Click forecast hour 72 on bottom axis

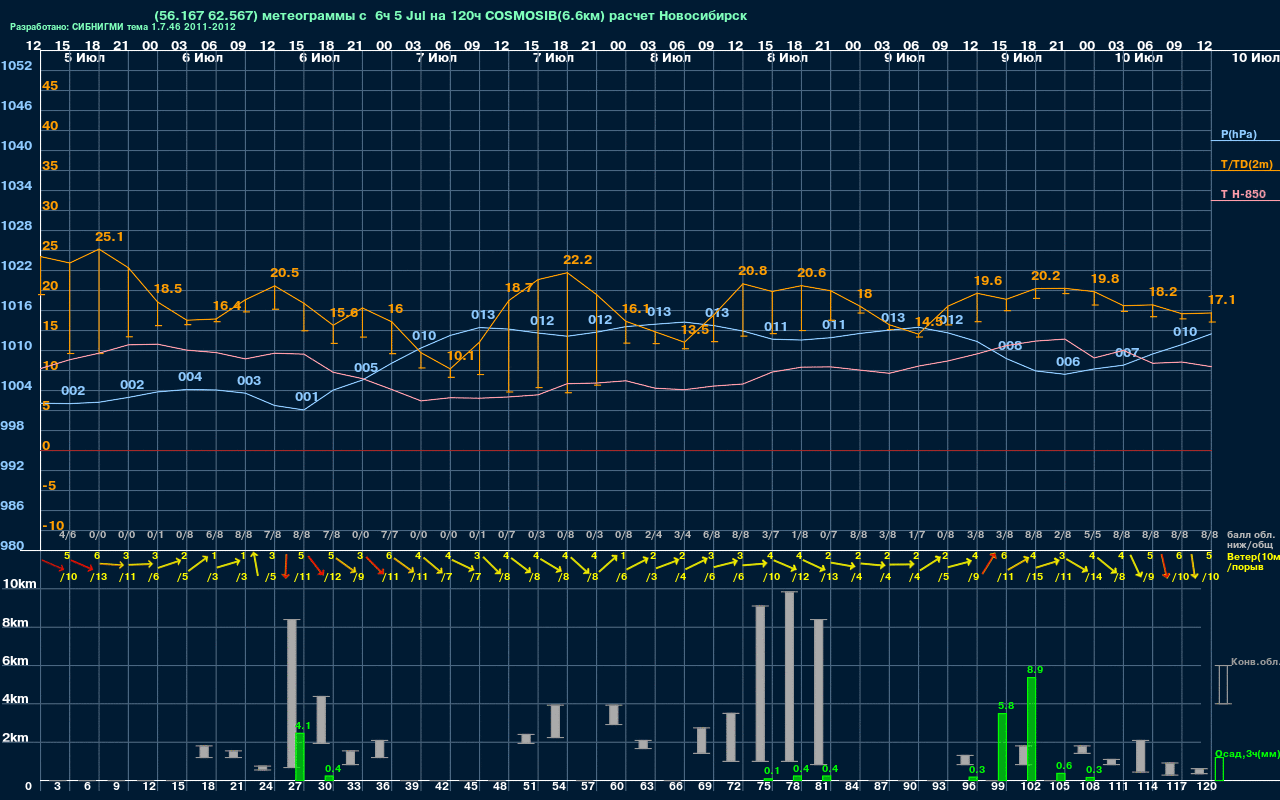tap(734, 786)
